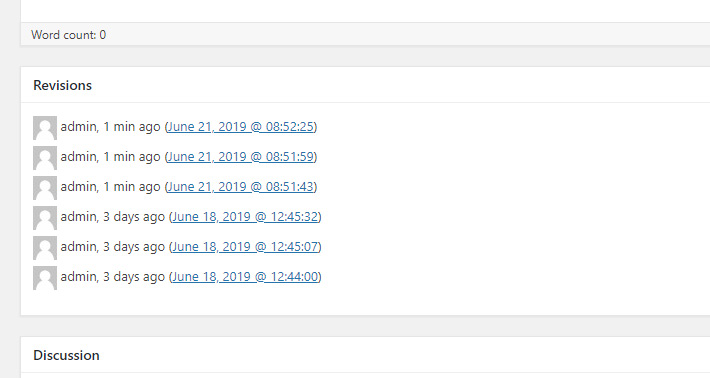The image size is (710, 378).
Task: Open revision June 18, 2019 @ 12:45:07
Action: pyautogui.click(x=245, y=247)
